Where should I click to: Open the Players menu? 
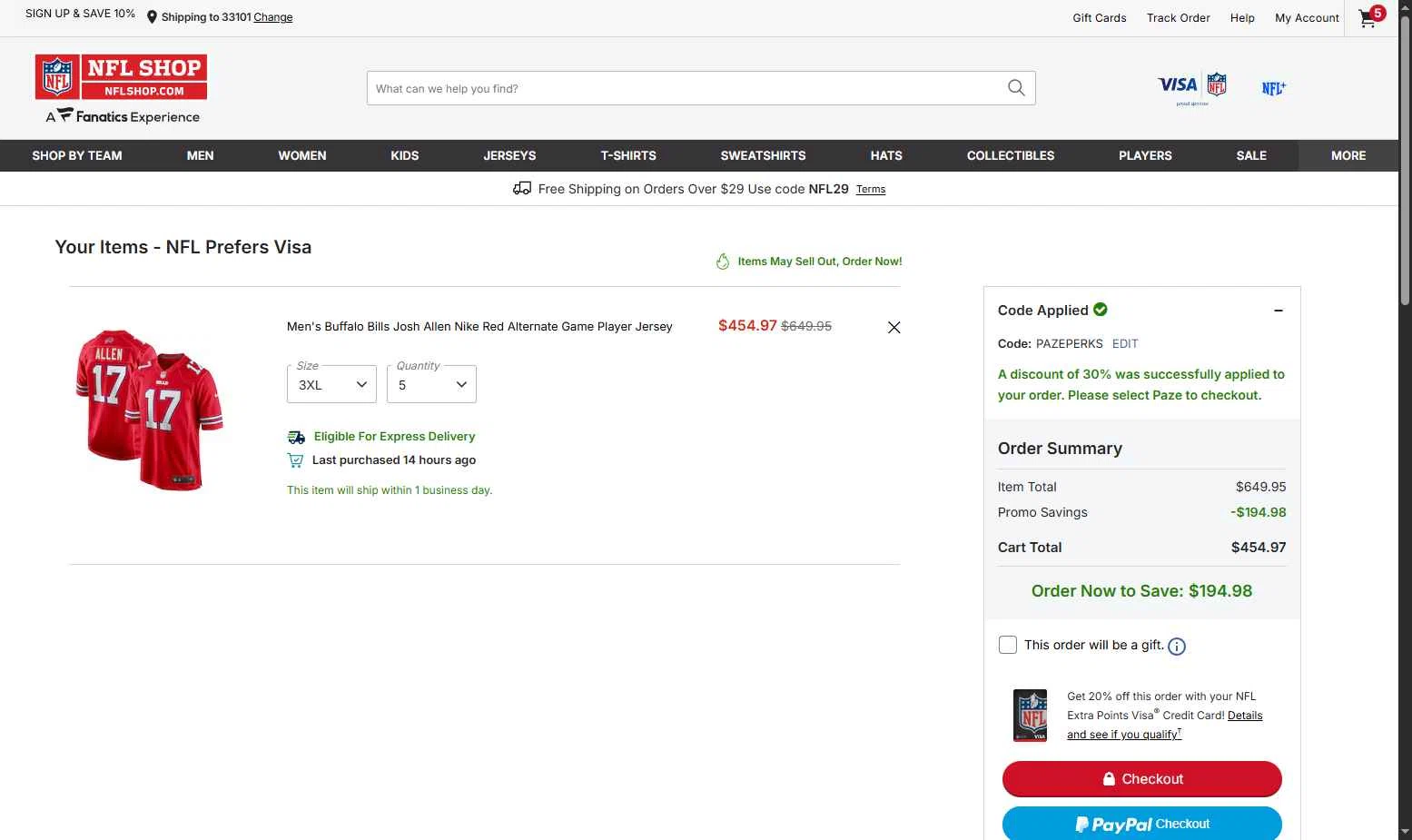coord(1145,155)
